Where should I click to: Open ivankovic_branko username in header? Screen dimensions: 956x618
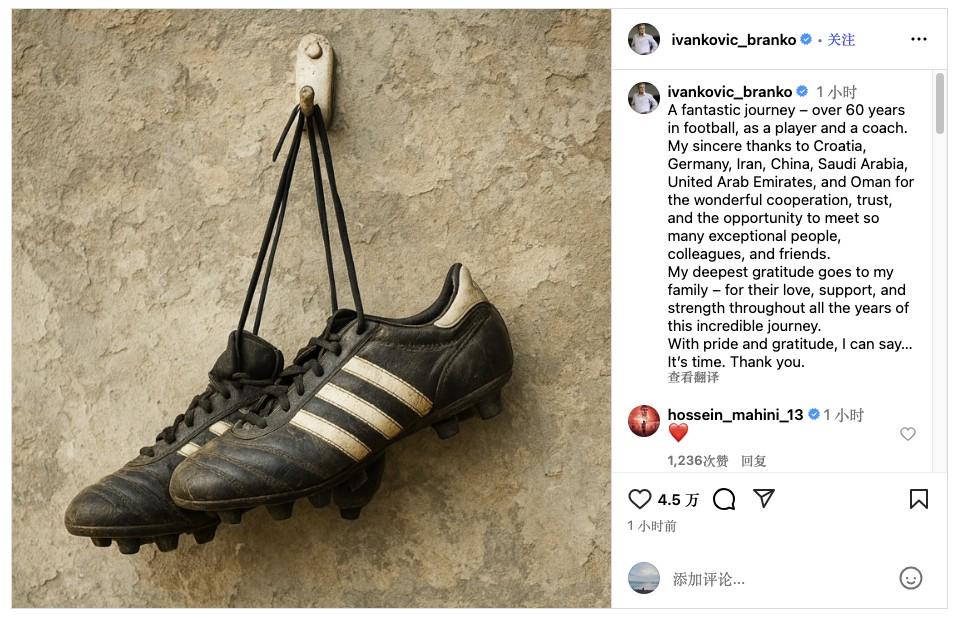pyautogui.click(x=733, y=40)
